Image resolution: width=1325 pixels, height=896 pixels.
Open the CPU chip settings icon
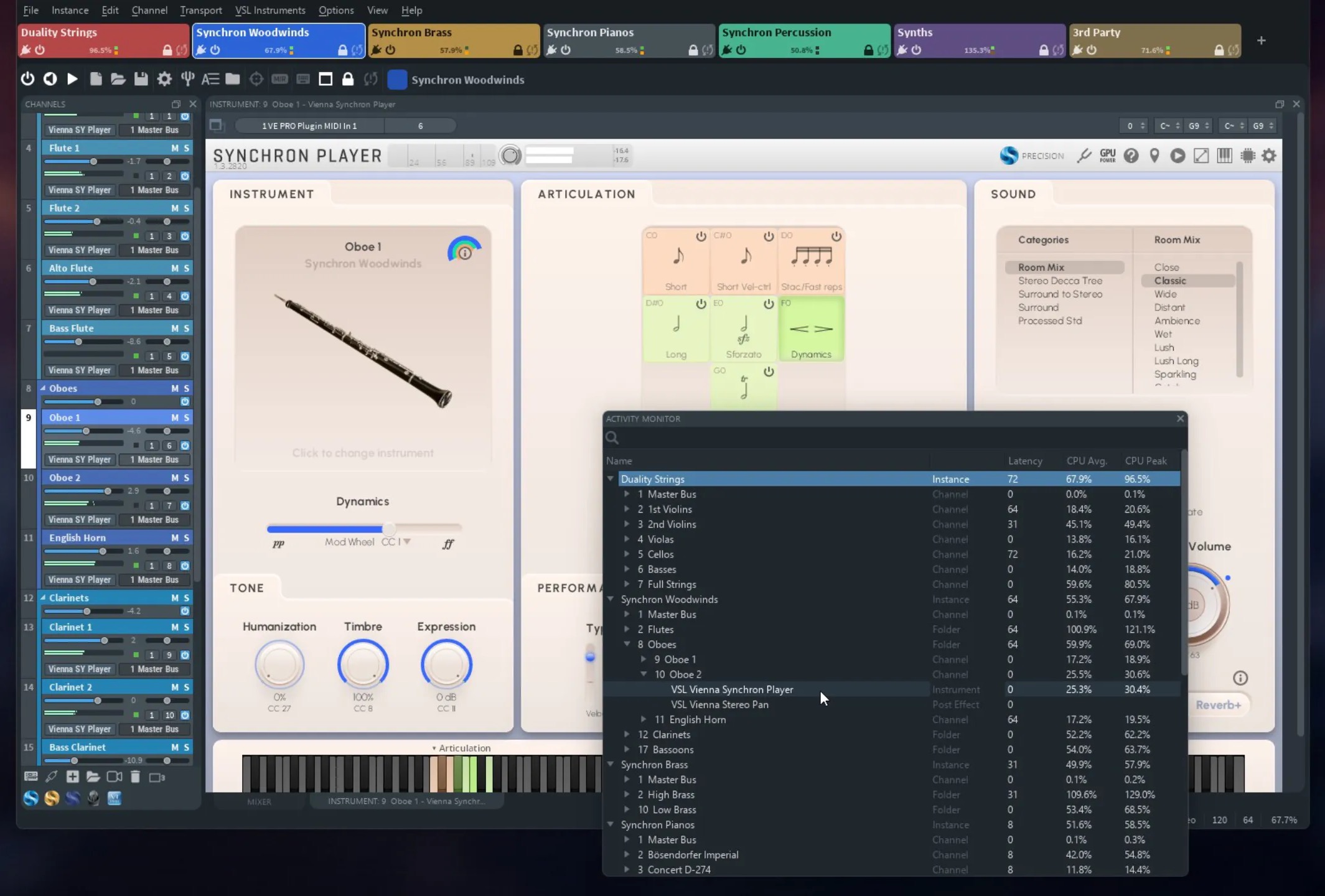[x=1247, y=156]
